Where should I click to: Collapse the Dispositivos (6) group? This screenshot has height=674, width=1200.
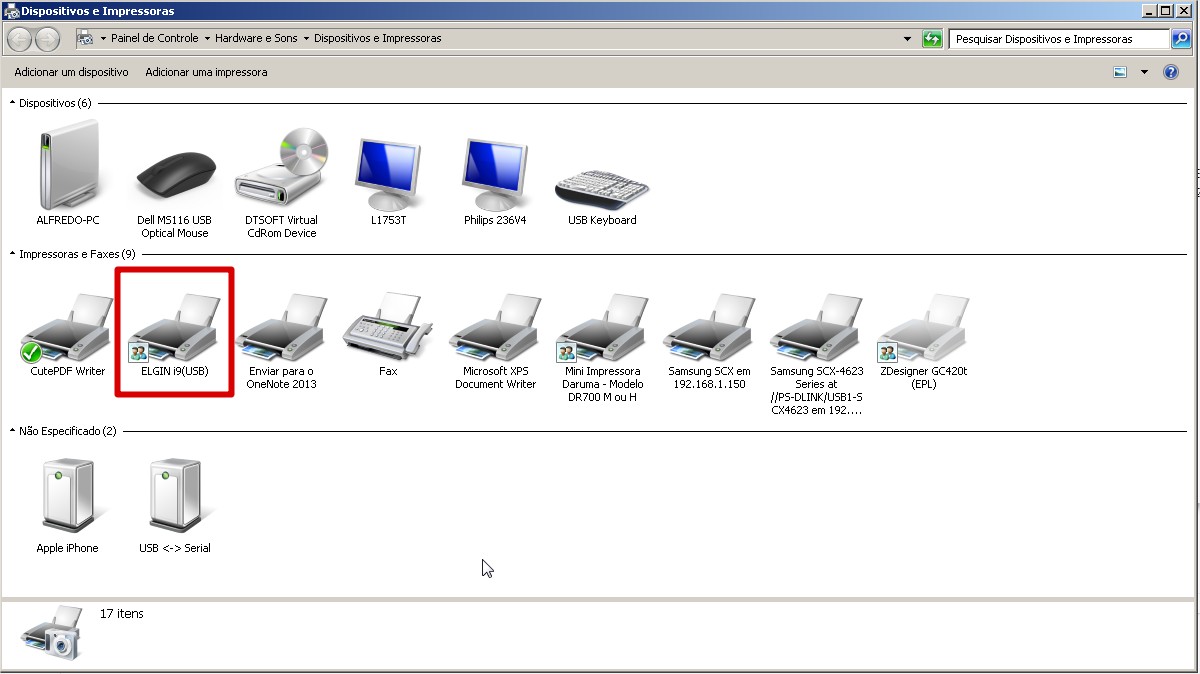click(13, 103)
